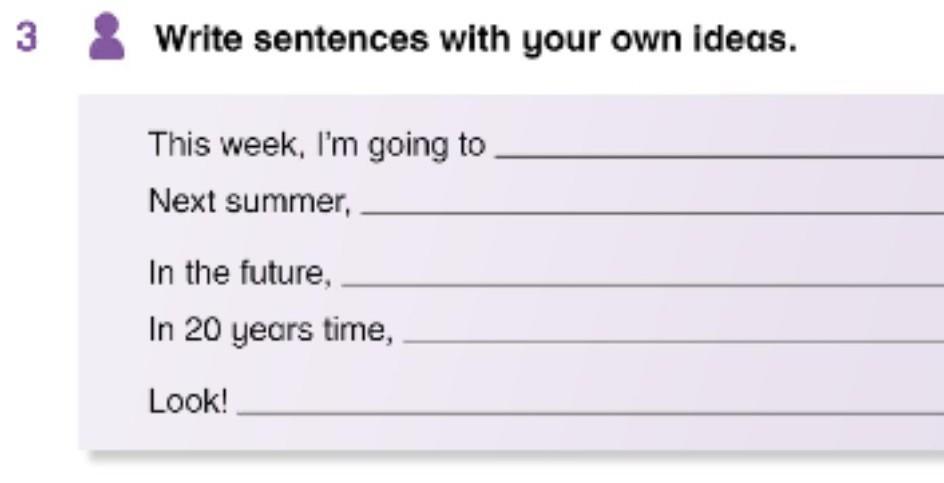Click the 'Look!' prompt text
Screen dimensions: 944x483
click(188, 402)
